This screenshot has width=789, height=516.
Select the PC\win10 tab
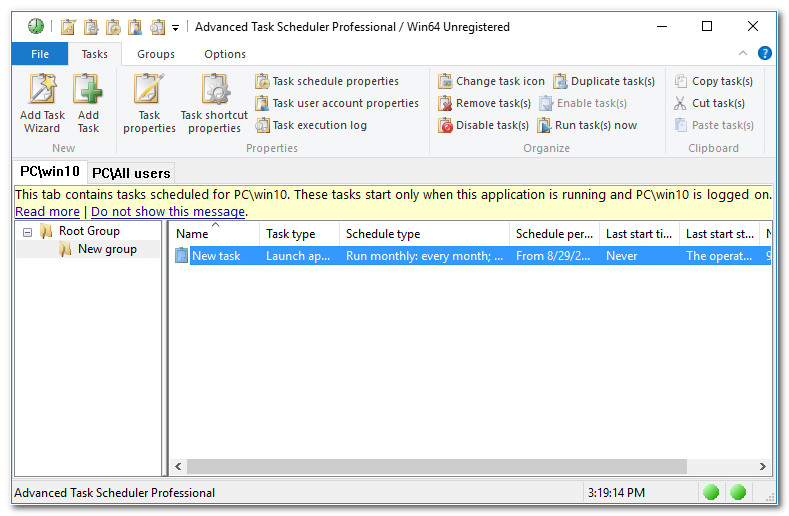(x=50, y=172)
